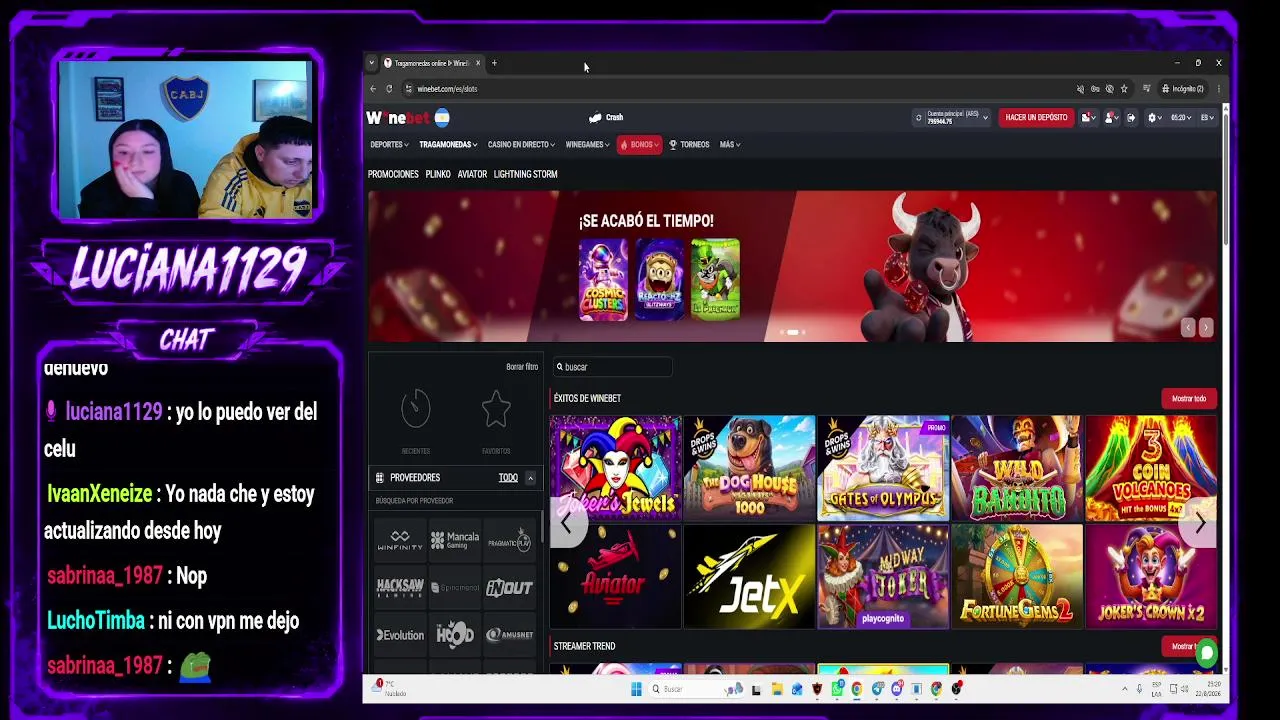The image size is (1280, 720).
Task: Select the Hacksaw Gaming provider logo
Action: click(x=400, y=587)
